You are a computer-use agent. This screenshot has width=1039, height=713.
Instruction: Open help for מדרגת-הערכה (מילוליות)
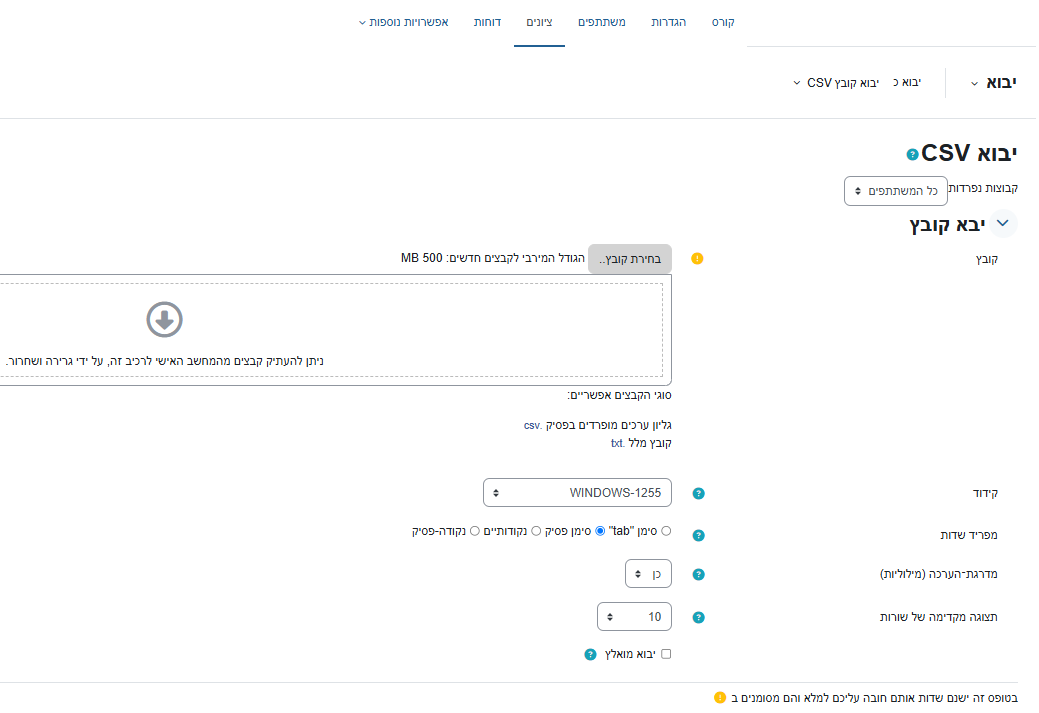(699, 574)
